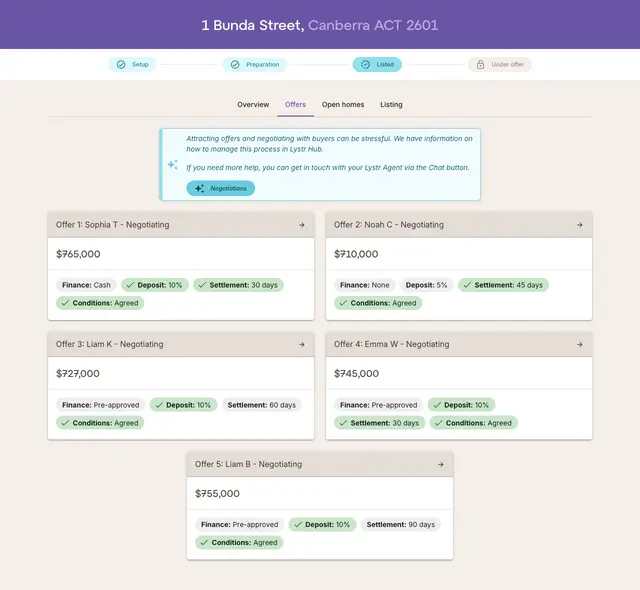This screenshot has width=640, height=590.
Task: Open Offer 2: Noah C header
Action: coord(459,225)
